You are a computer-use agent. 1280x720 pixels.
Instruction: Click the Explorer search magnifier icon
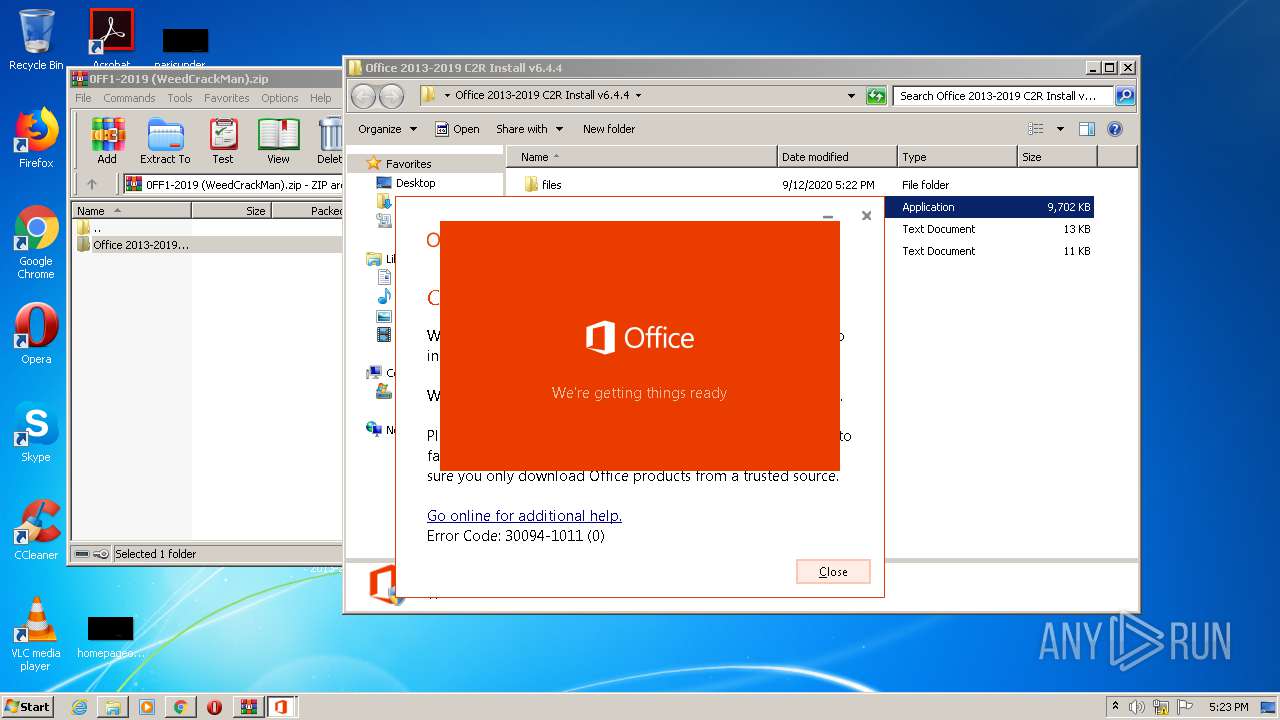click(1125, 96)
